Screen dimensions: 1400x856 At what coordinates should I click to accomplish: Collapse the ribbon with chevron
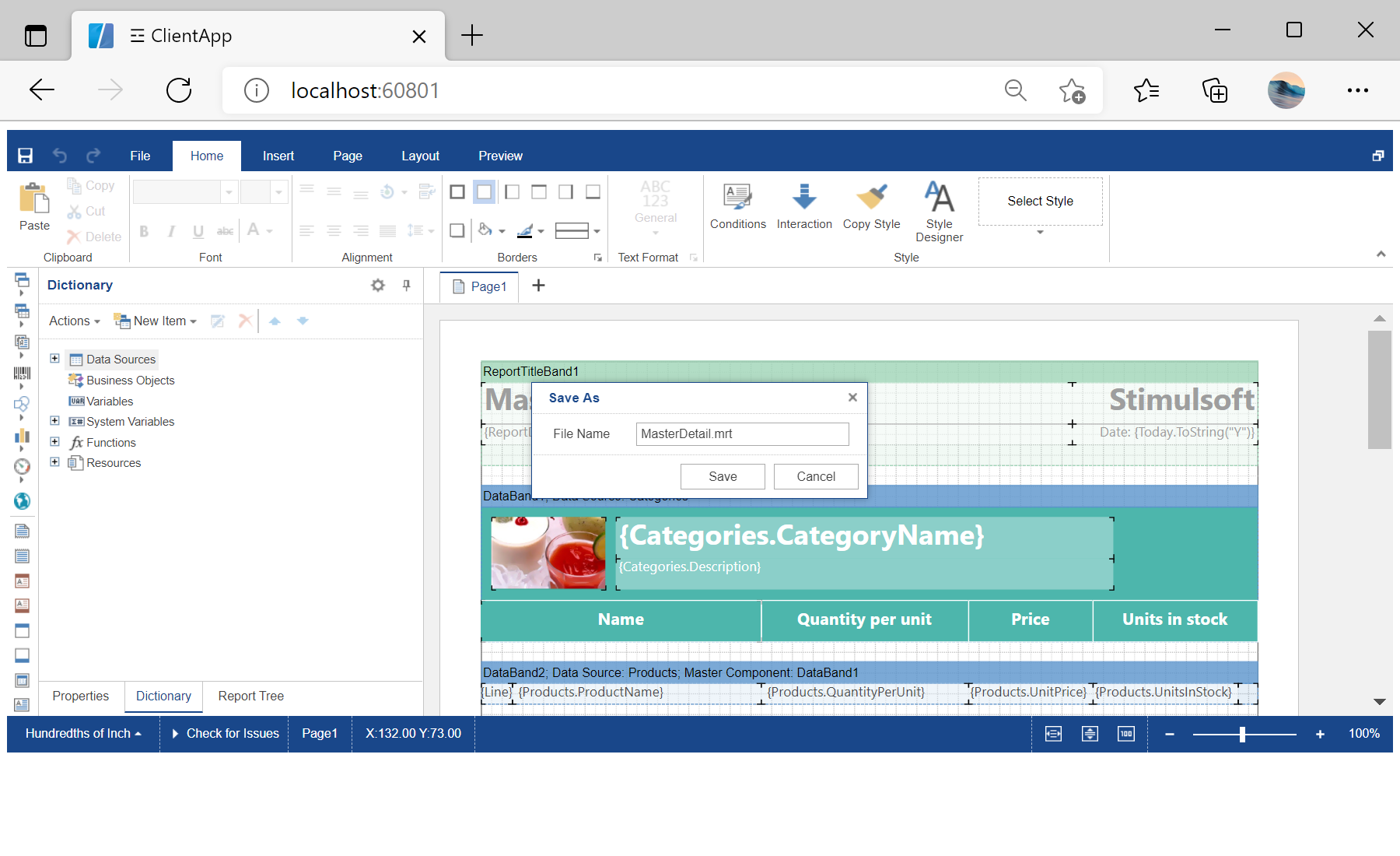coord(1381,254)
